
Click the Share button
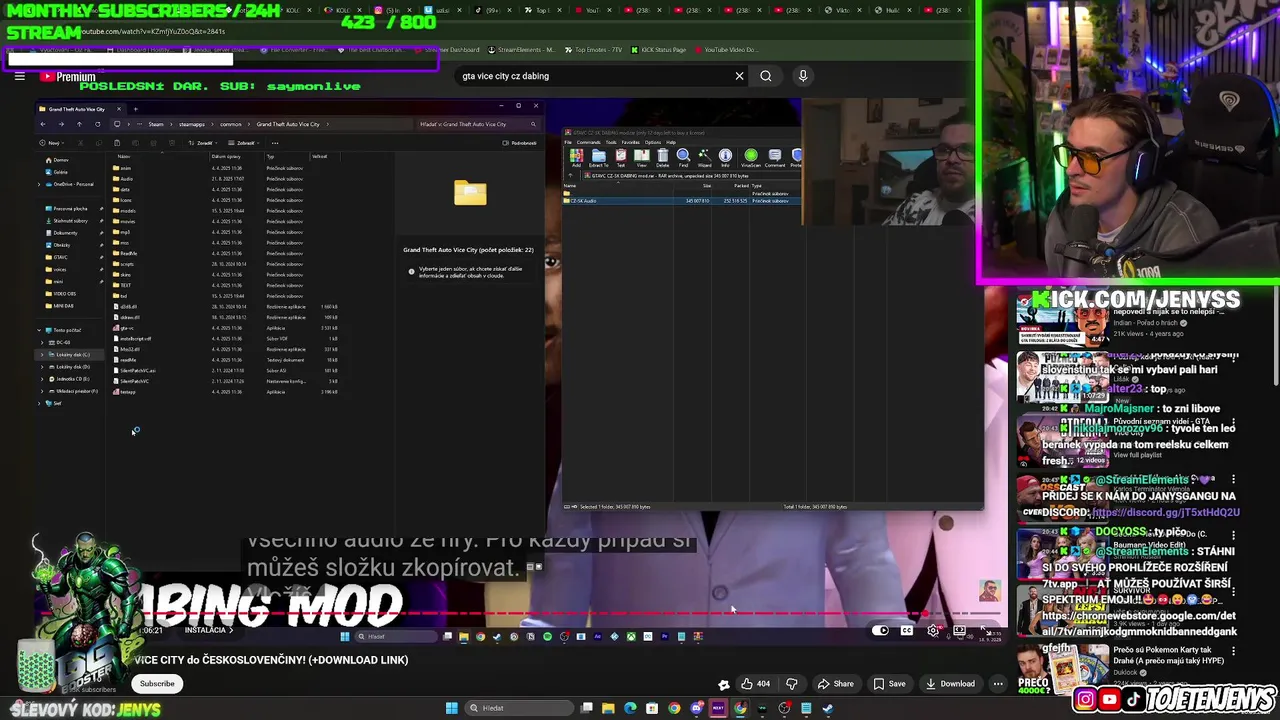point(836,684)
